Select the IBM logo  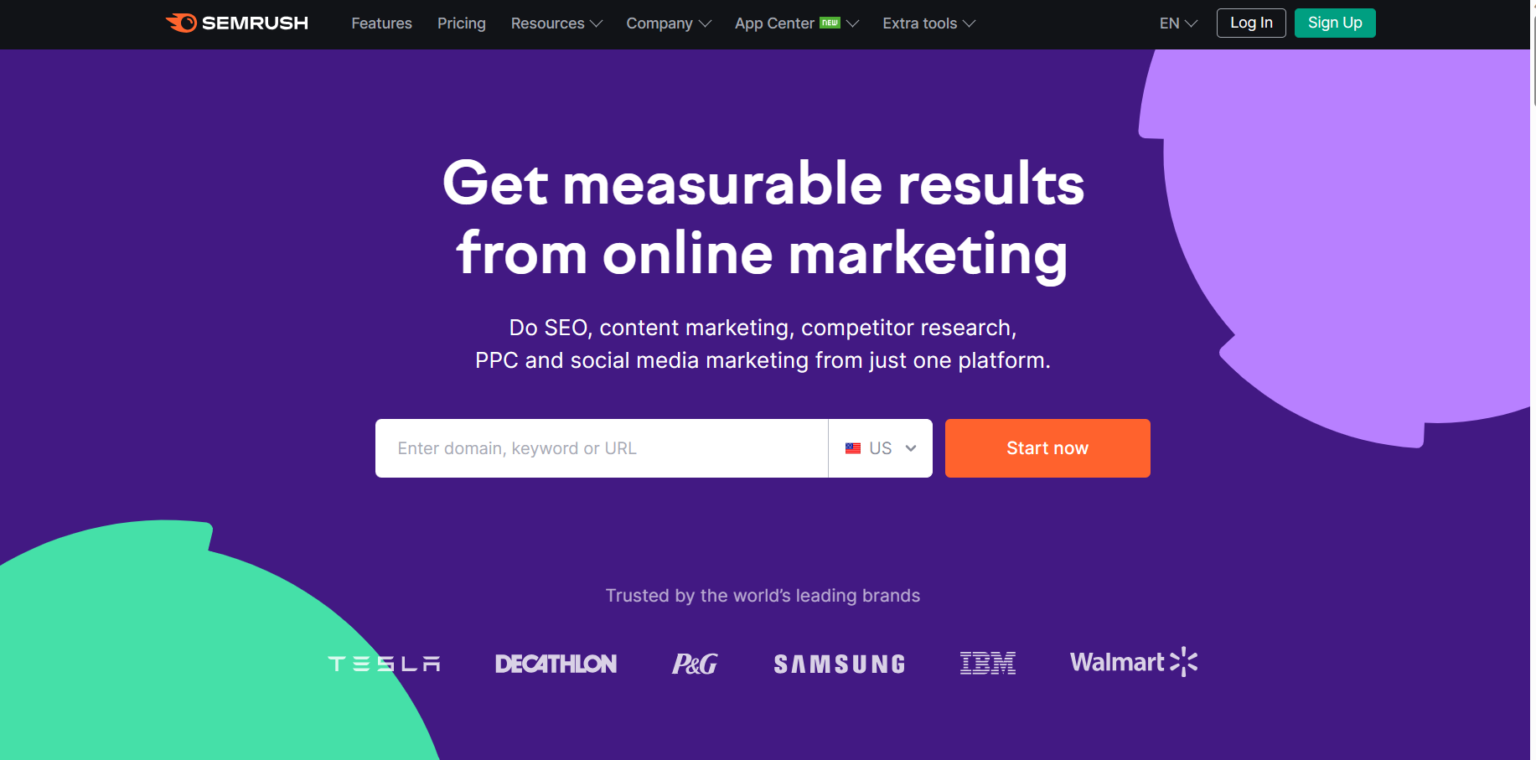pos(987,662)
